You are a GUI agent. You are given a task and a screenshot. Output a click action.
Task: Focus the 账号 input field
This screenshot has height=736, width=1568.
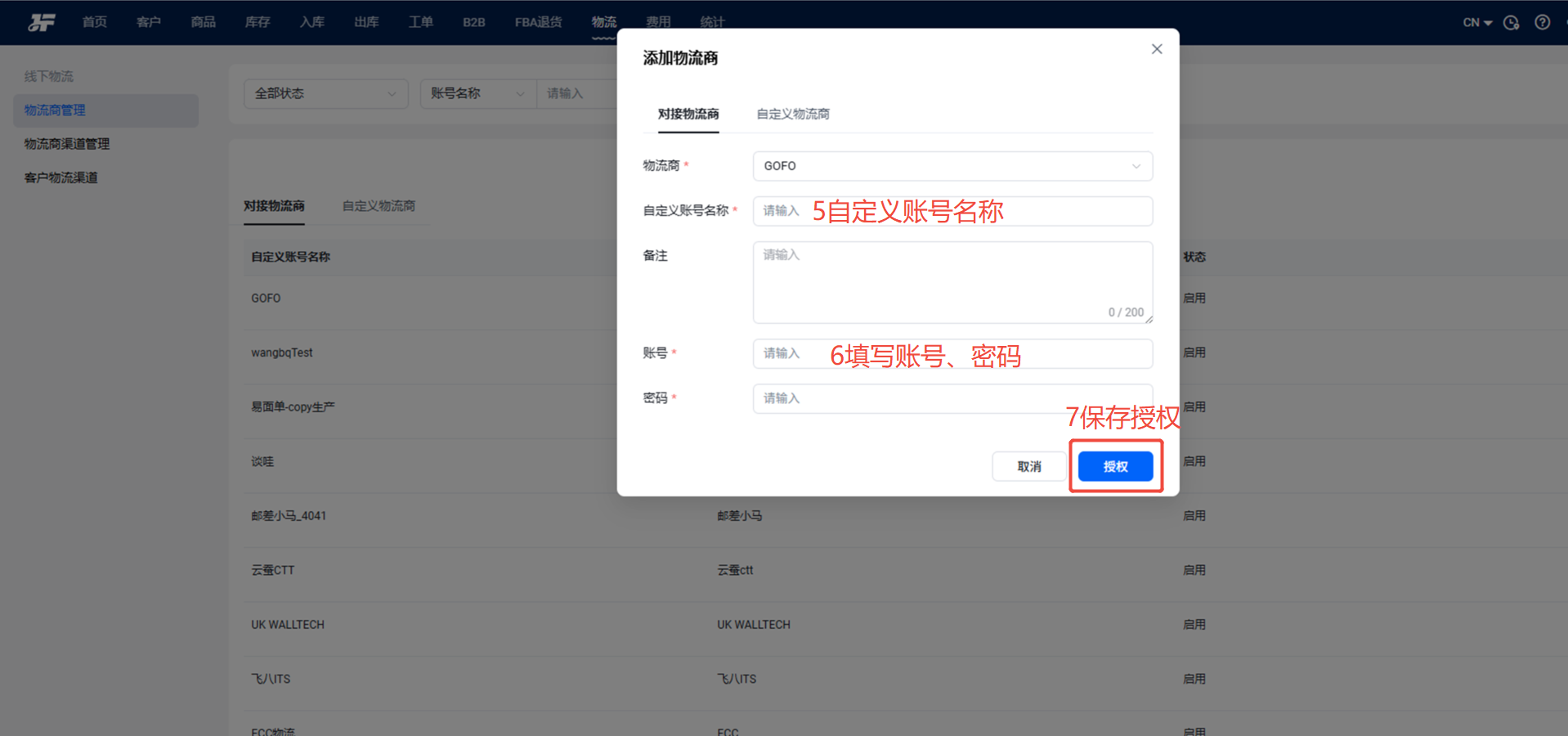(x=952, y=353)
